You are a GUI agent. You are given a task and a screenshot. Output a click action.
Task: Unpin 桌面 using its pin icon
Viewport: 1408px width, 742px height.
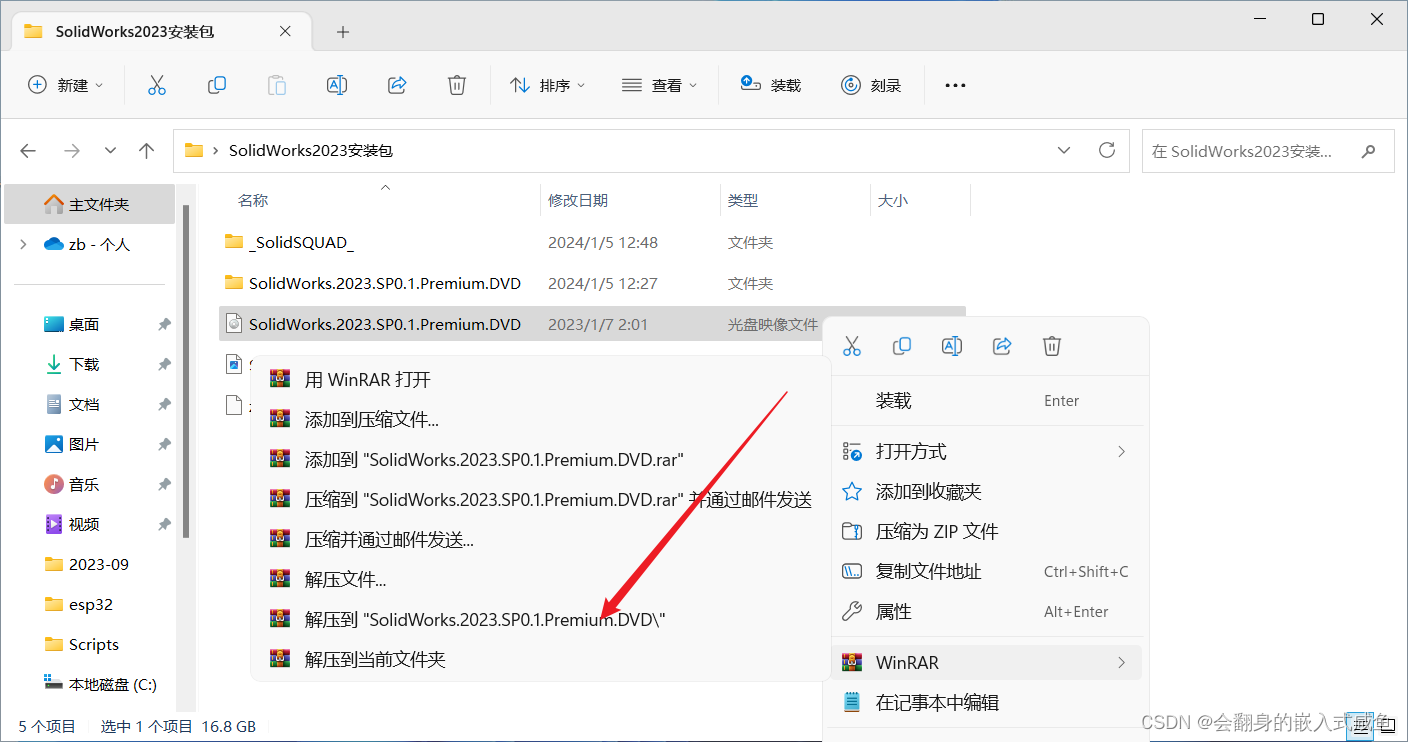pos(164,324)
